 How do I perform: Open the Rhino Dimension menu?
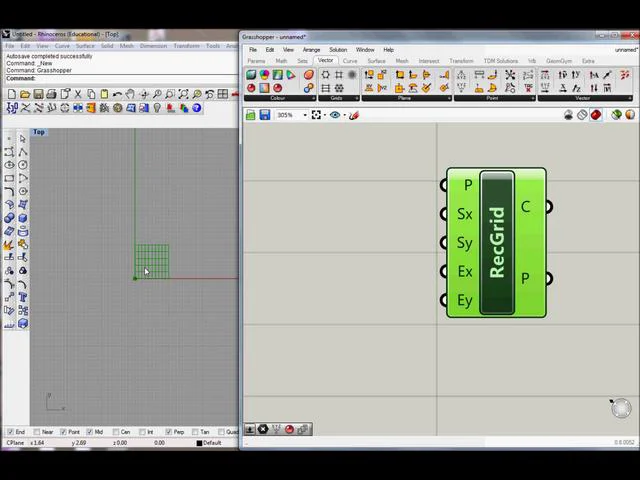tap(153, 46)
